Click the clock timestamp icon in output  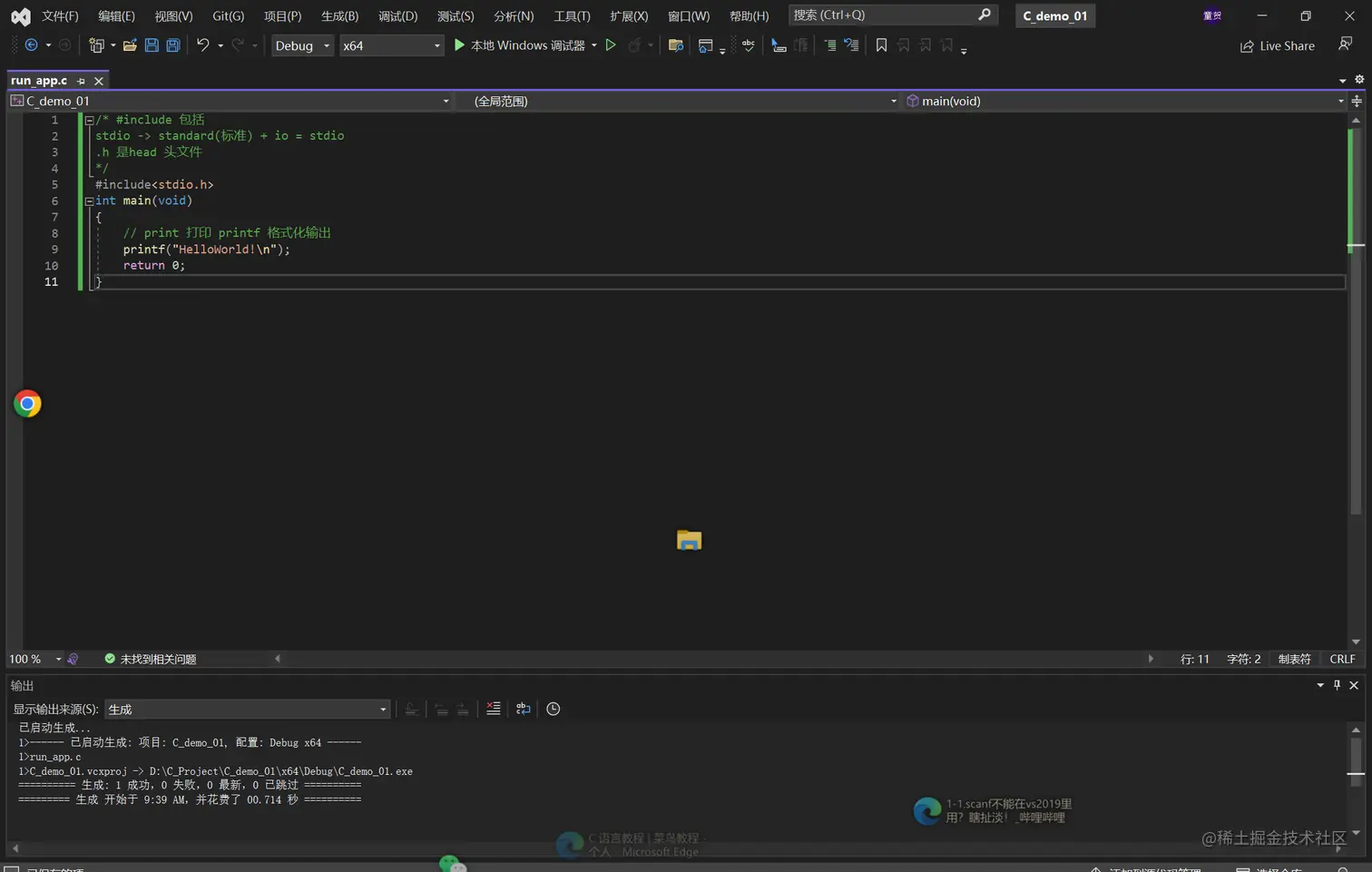tap(554, 709)
